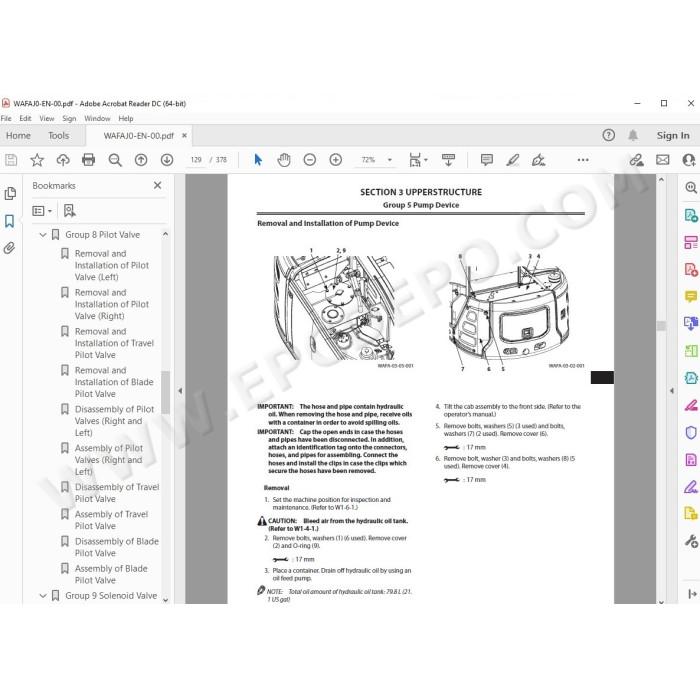Open the Attachments paperclip panel
Viewport: 700px width, 700px height.
9,248
